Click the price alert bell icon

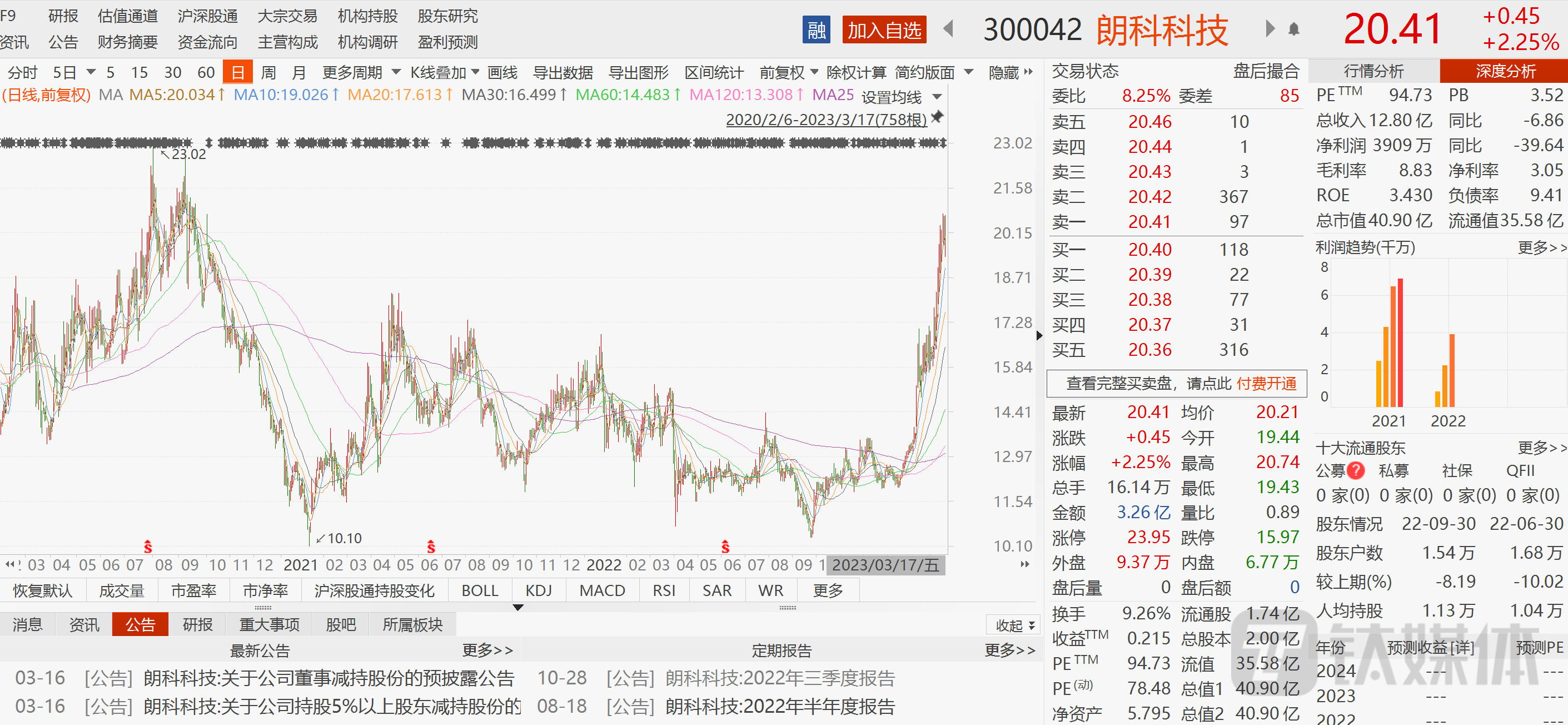1294,28
